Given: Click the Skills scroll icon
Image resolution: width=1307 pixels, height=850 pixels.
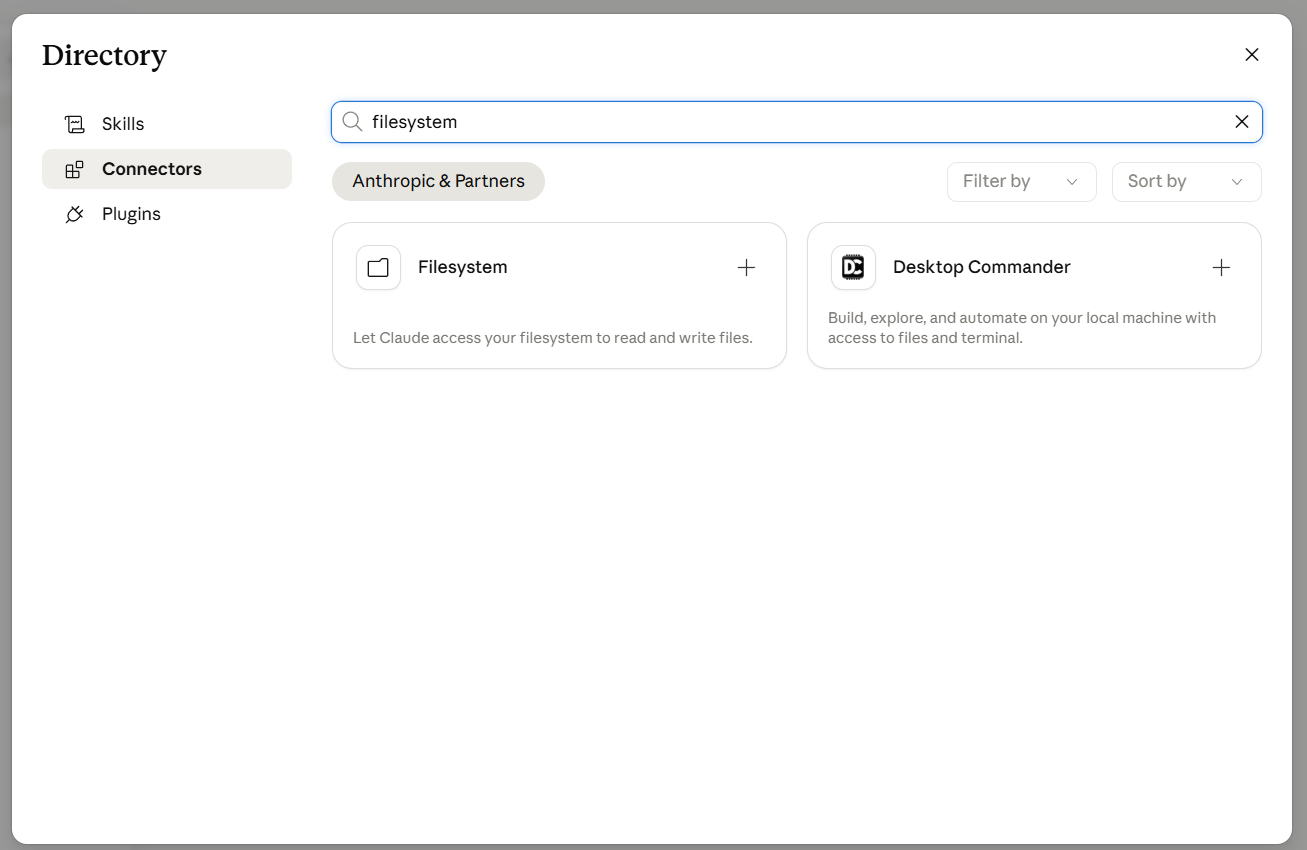Looking at the screenshot, I should 75,124.
